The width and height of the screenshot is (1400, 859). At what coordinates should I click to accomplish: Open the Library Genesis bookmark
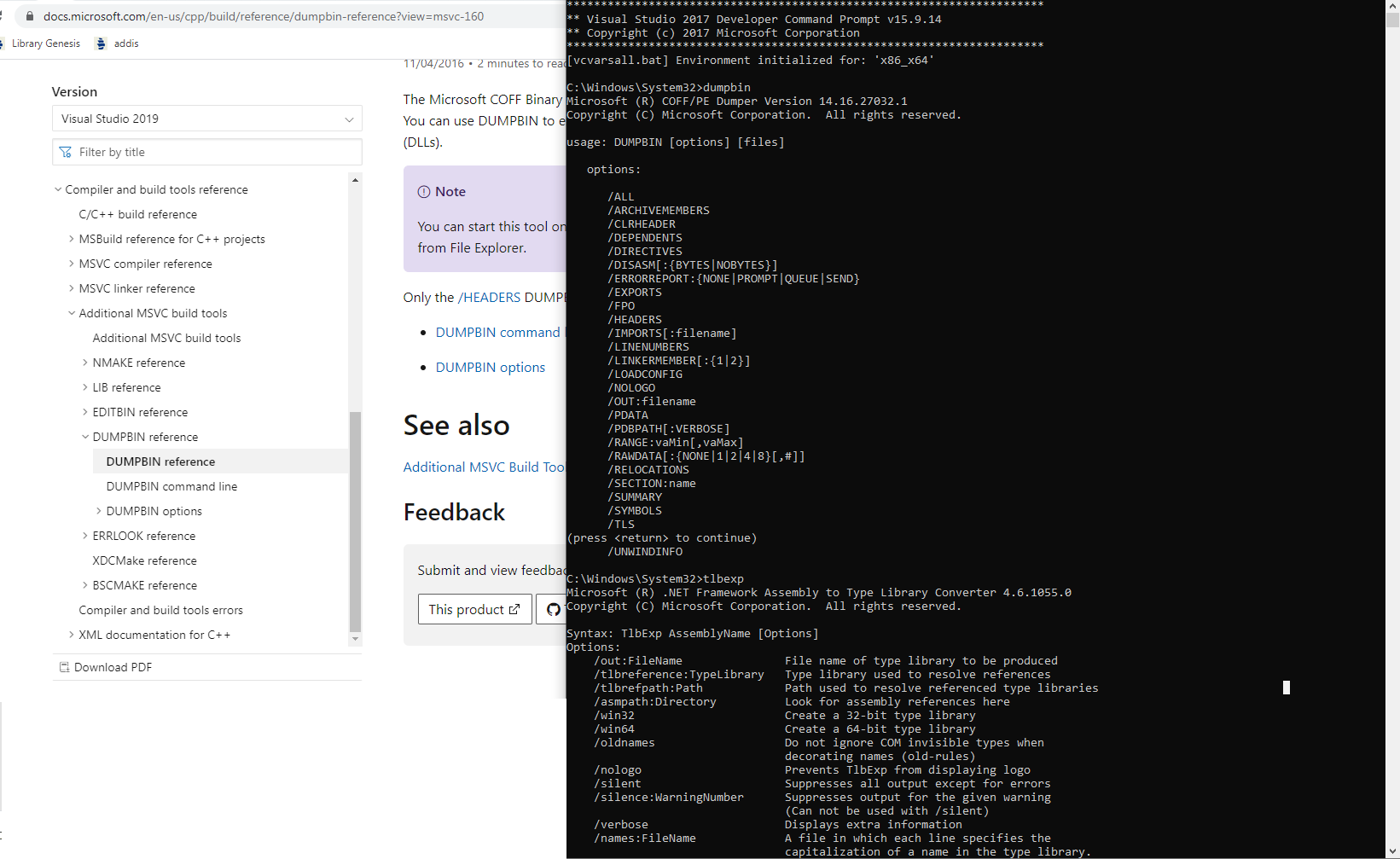point(44,43)
